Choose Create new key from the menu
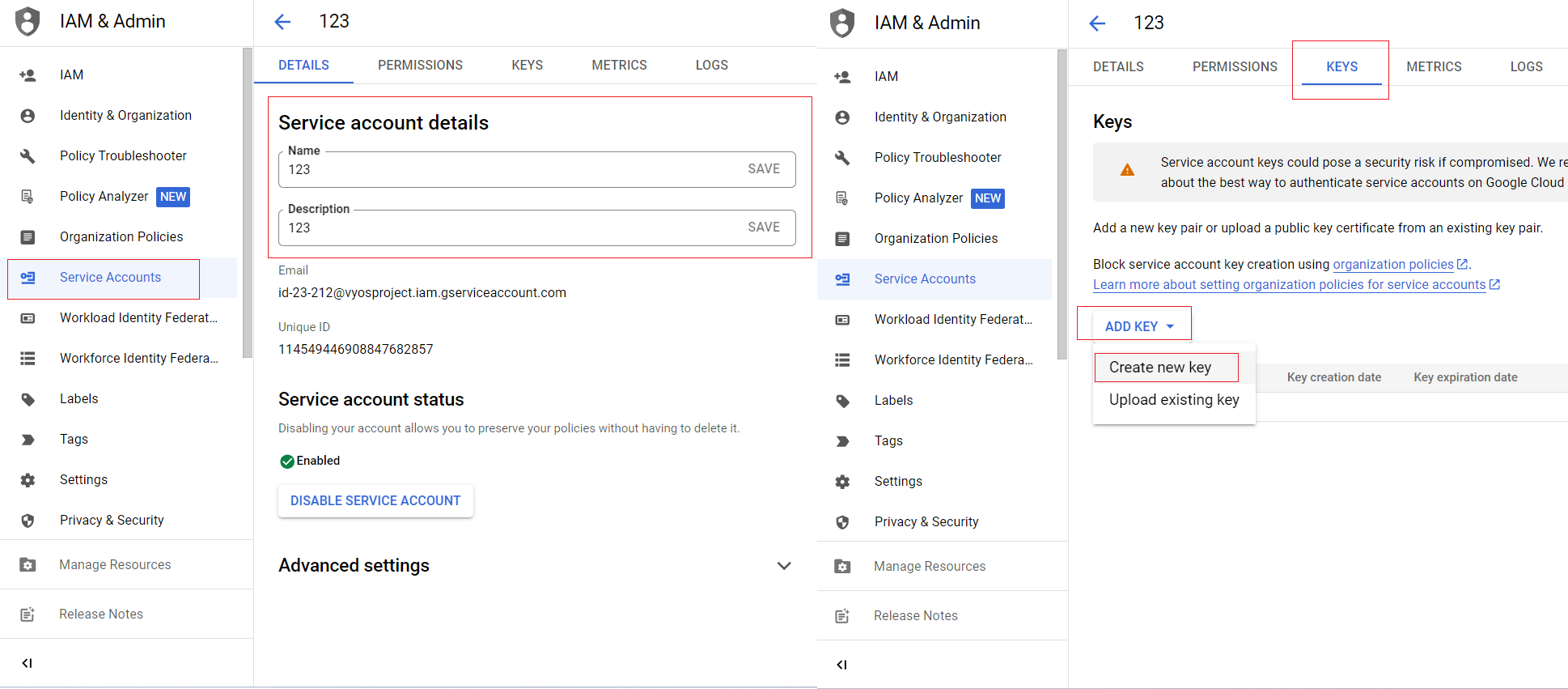Viewport: 1568px width, 689px height. 1160,368
